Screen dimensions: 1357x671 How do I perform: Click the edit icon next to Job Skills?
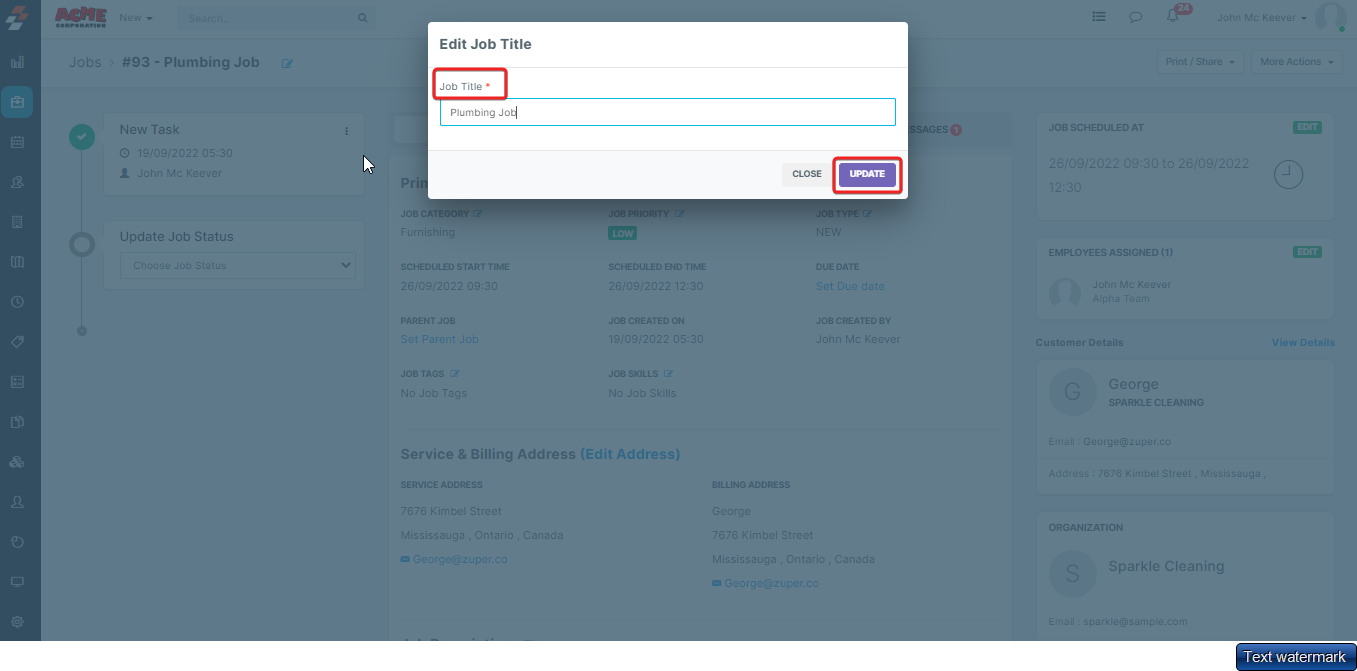pyautogui.click(x=667, y=374)
